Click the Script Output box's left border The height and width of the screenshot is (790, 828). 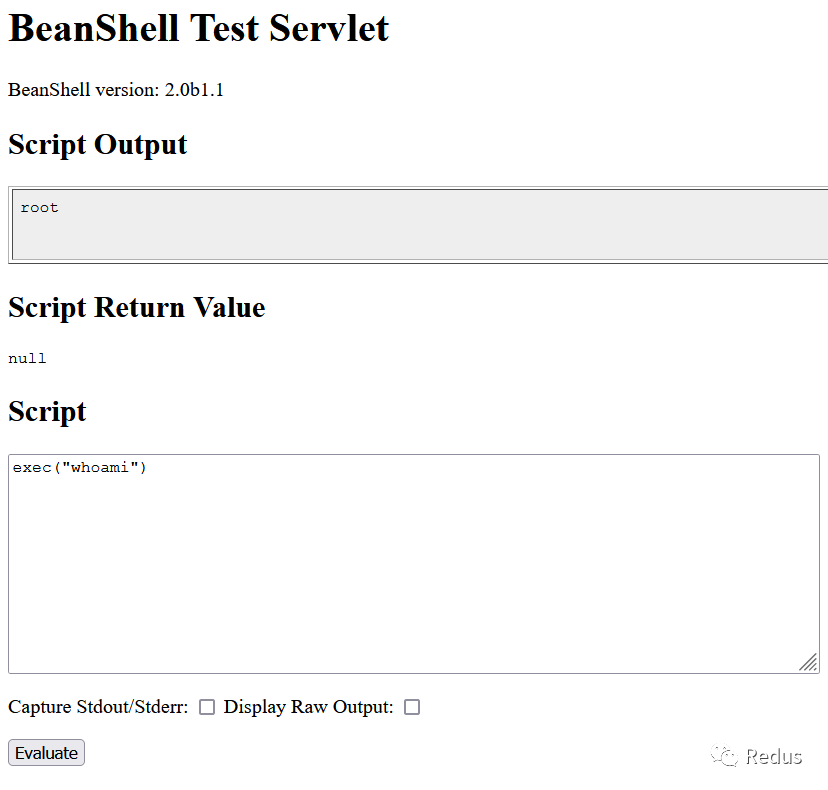10,225
